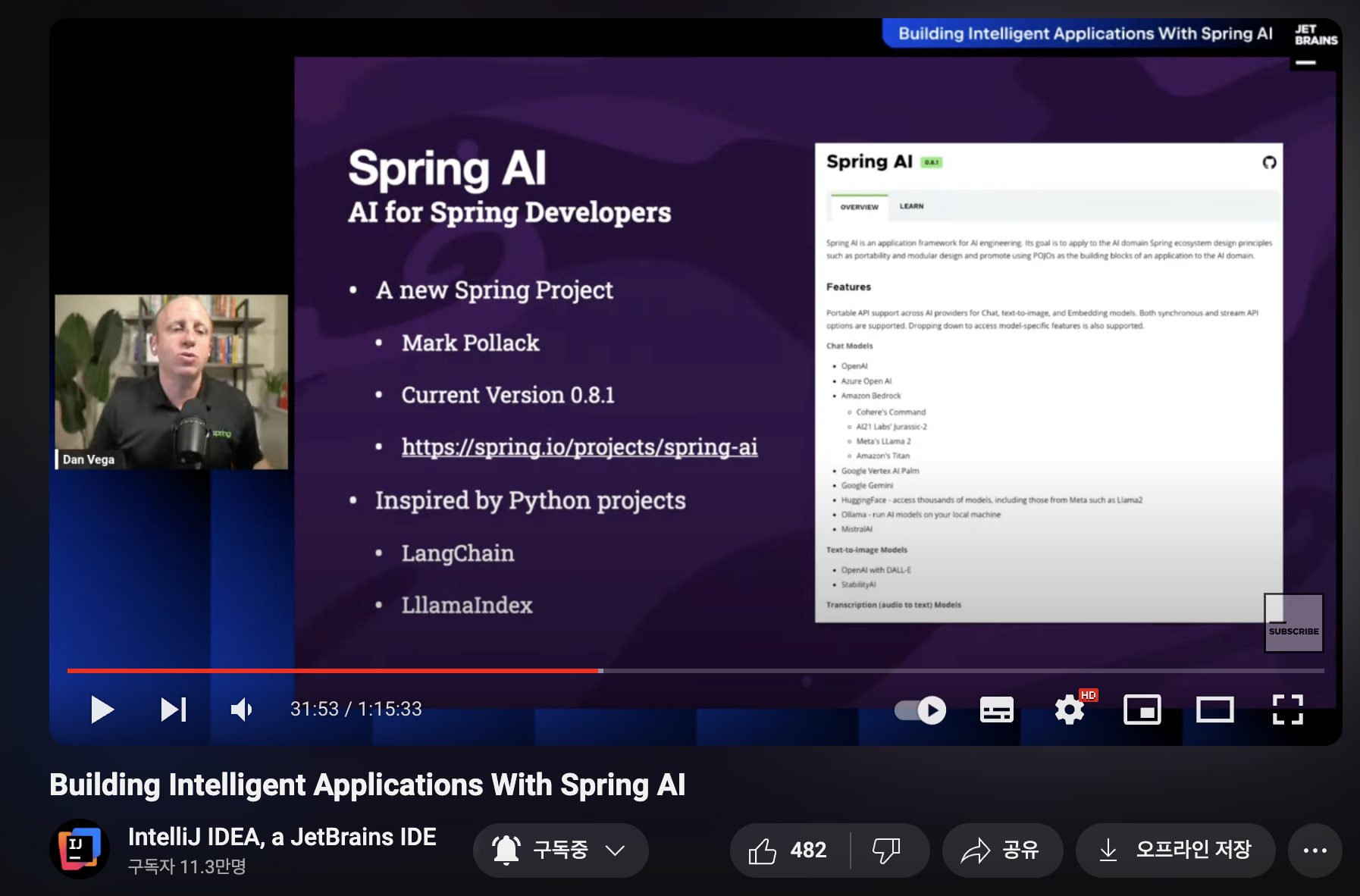Click the spring.io/projects/spring-ai link on slide
Screen dimensions: 1360x896
click(579, 447)
